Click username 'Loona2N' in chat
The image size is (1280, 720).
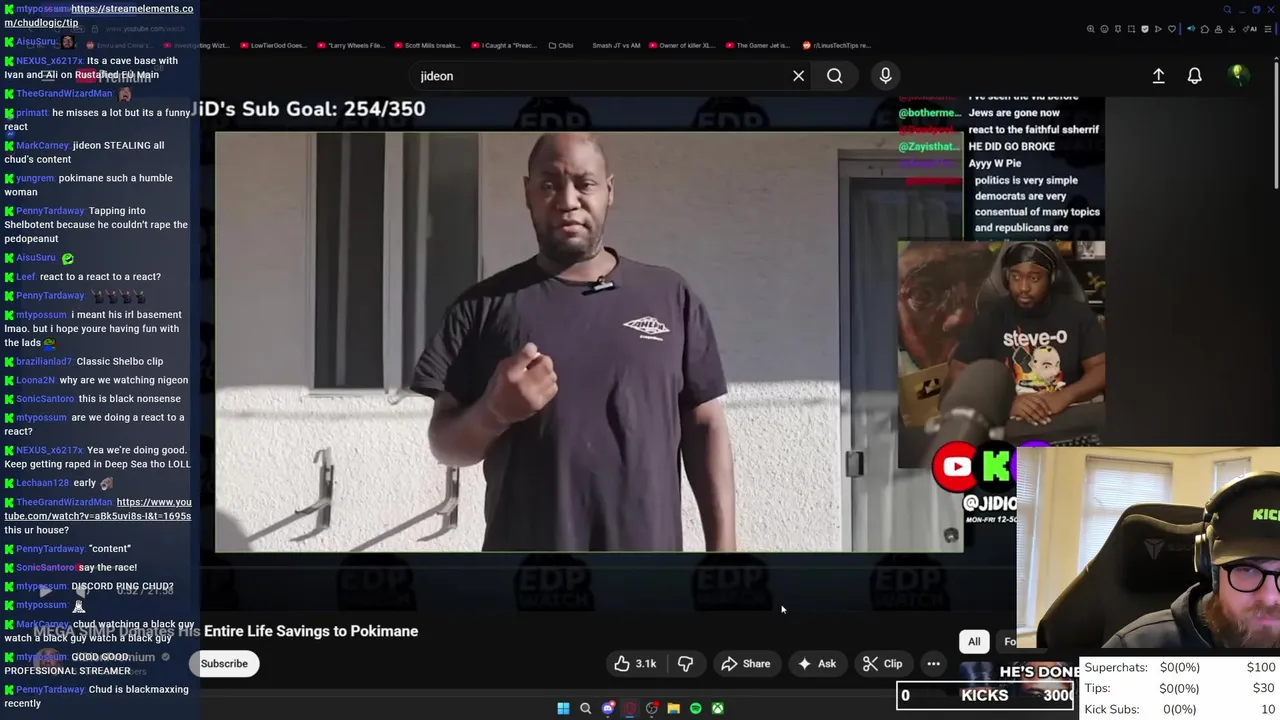pos(35,380)
